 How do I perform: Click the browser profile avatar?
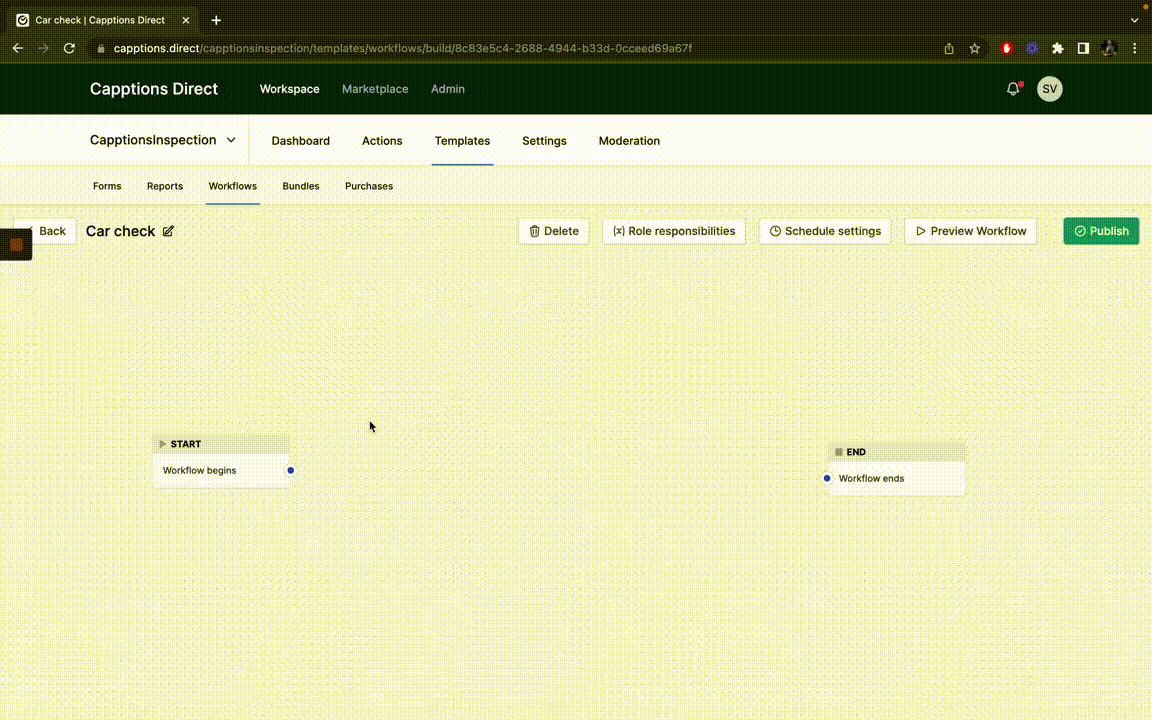coord(1109,48)
